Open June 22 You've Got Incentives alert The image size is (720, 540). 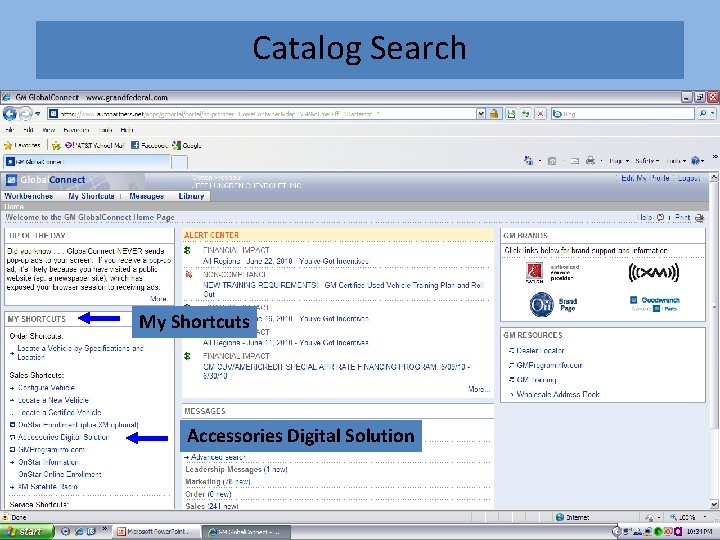pos(286,261)
